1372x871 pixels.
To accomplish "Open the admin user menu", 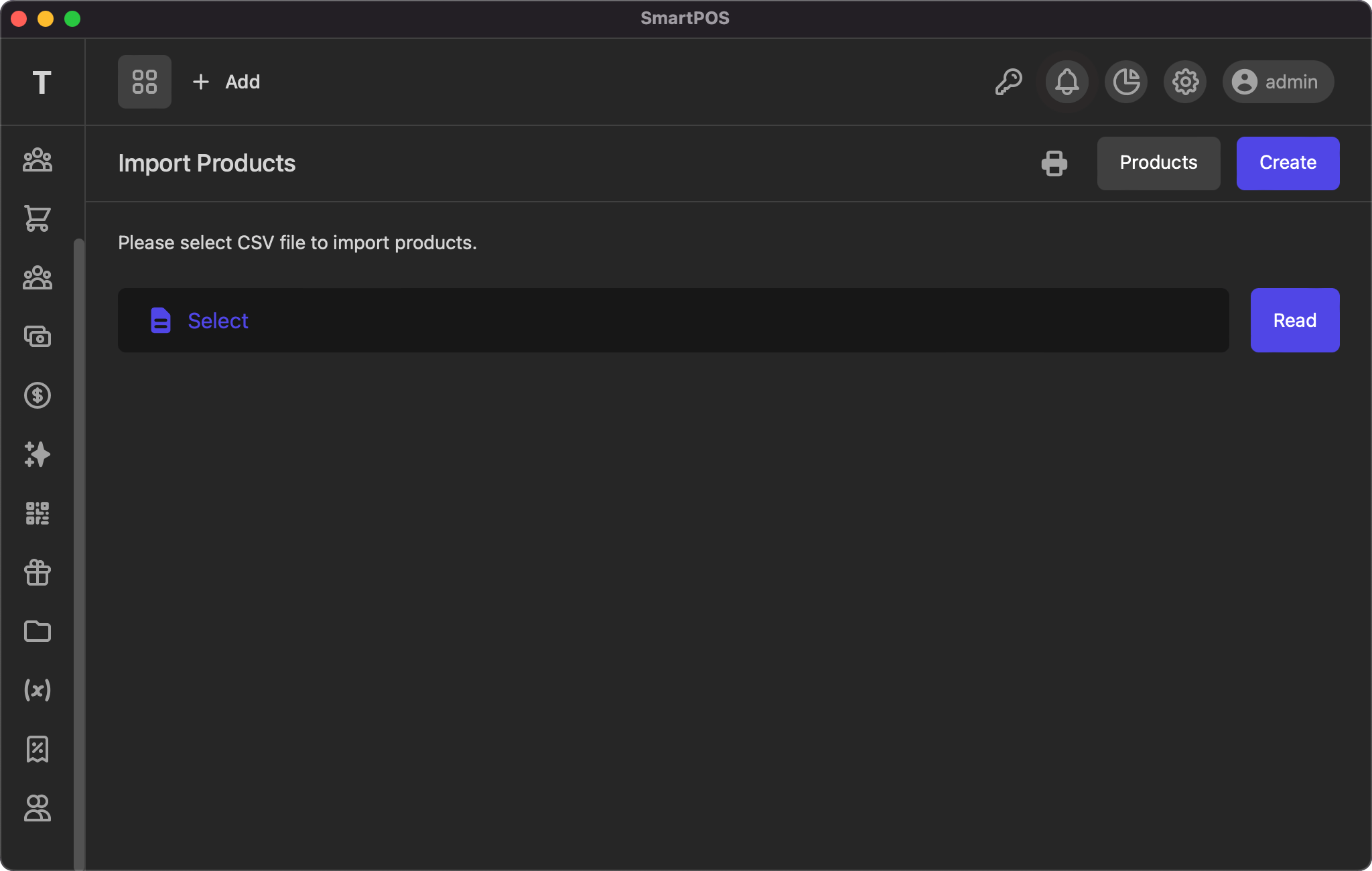I will 1278,82.
